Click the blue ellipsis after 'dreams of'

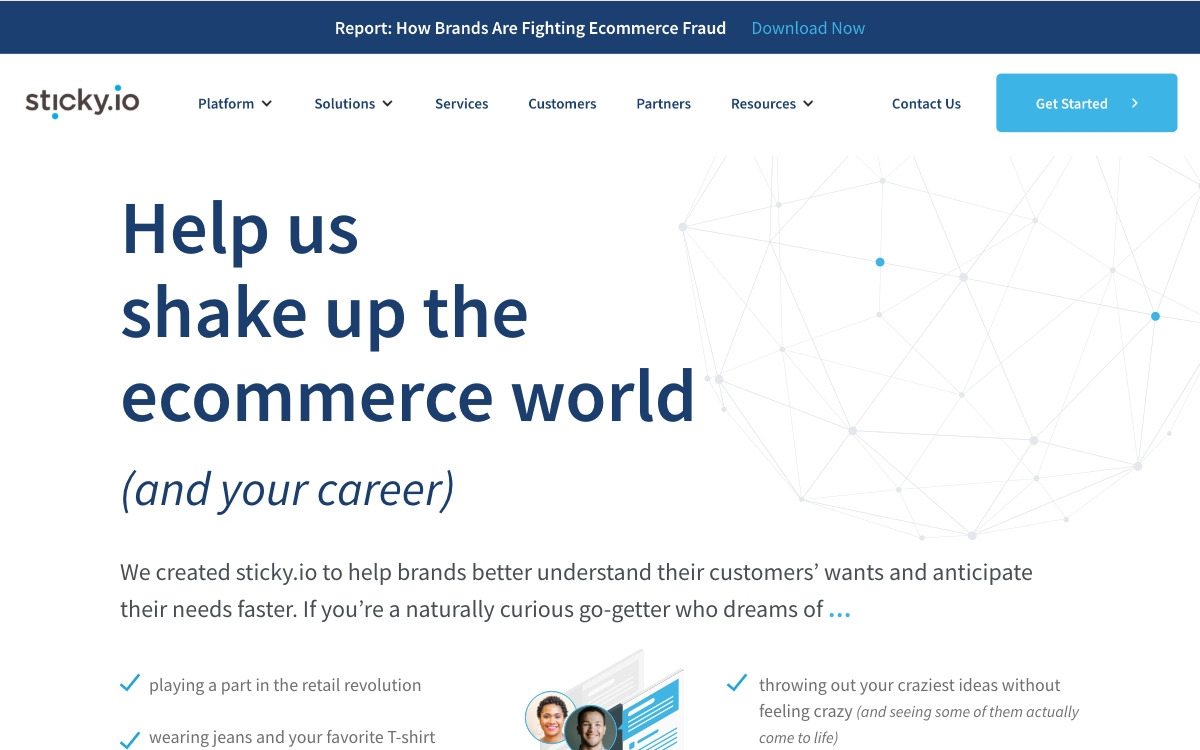point(840,614)
